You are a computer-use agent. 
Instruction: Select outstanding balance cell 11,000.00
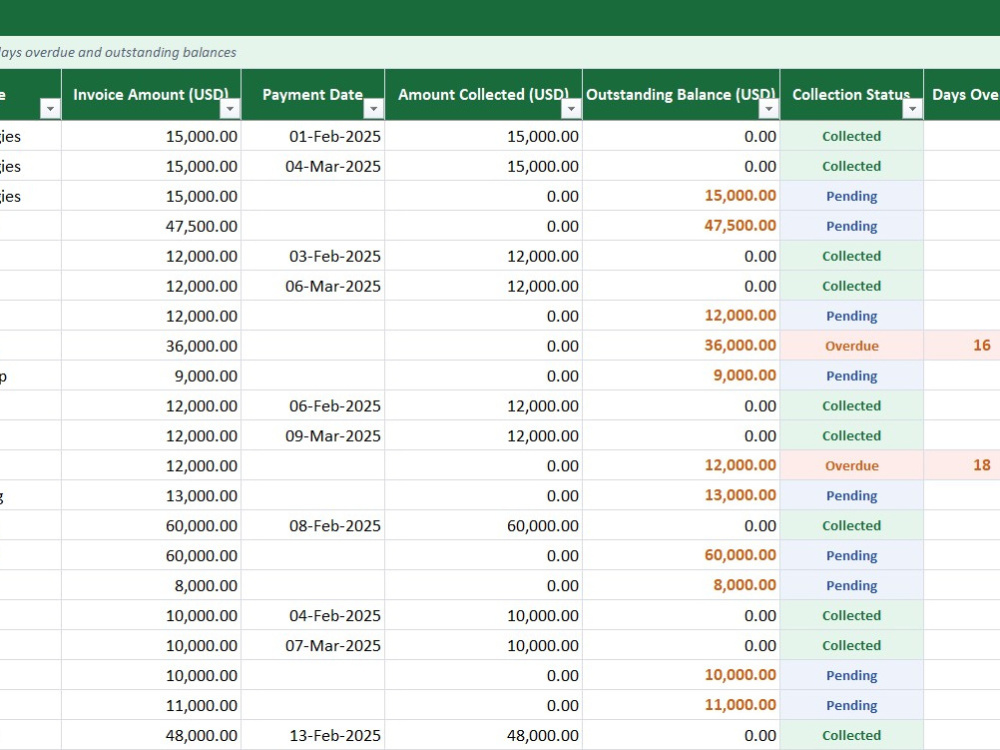tap(681, 706)
